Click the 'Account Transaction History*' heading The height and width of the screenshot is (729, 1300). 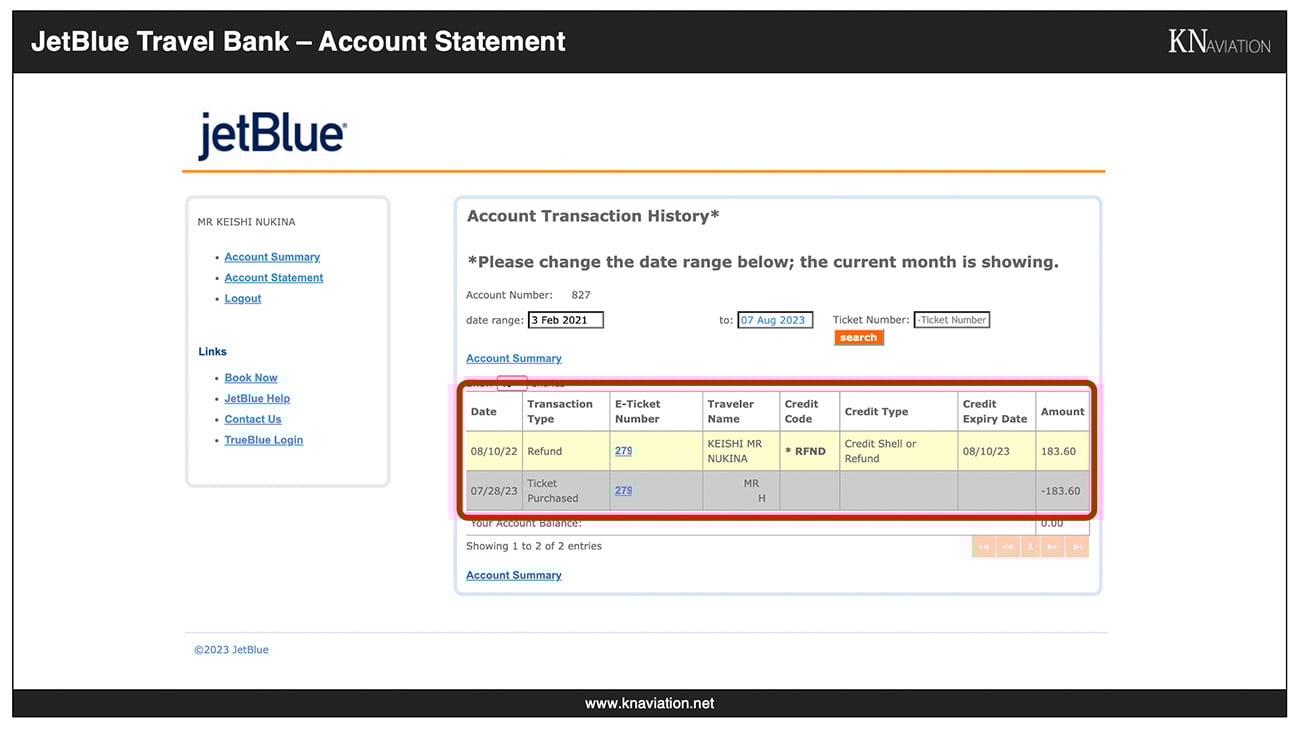click(593, 216)
